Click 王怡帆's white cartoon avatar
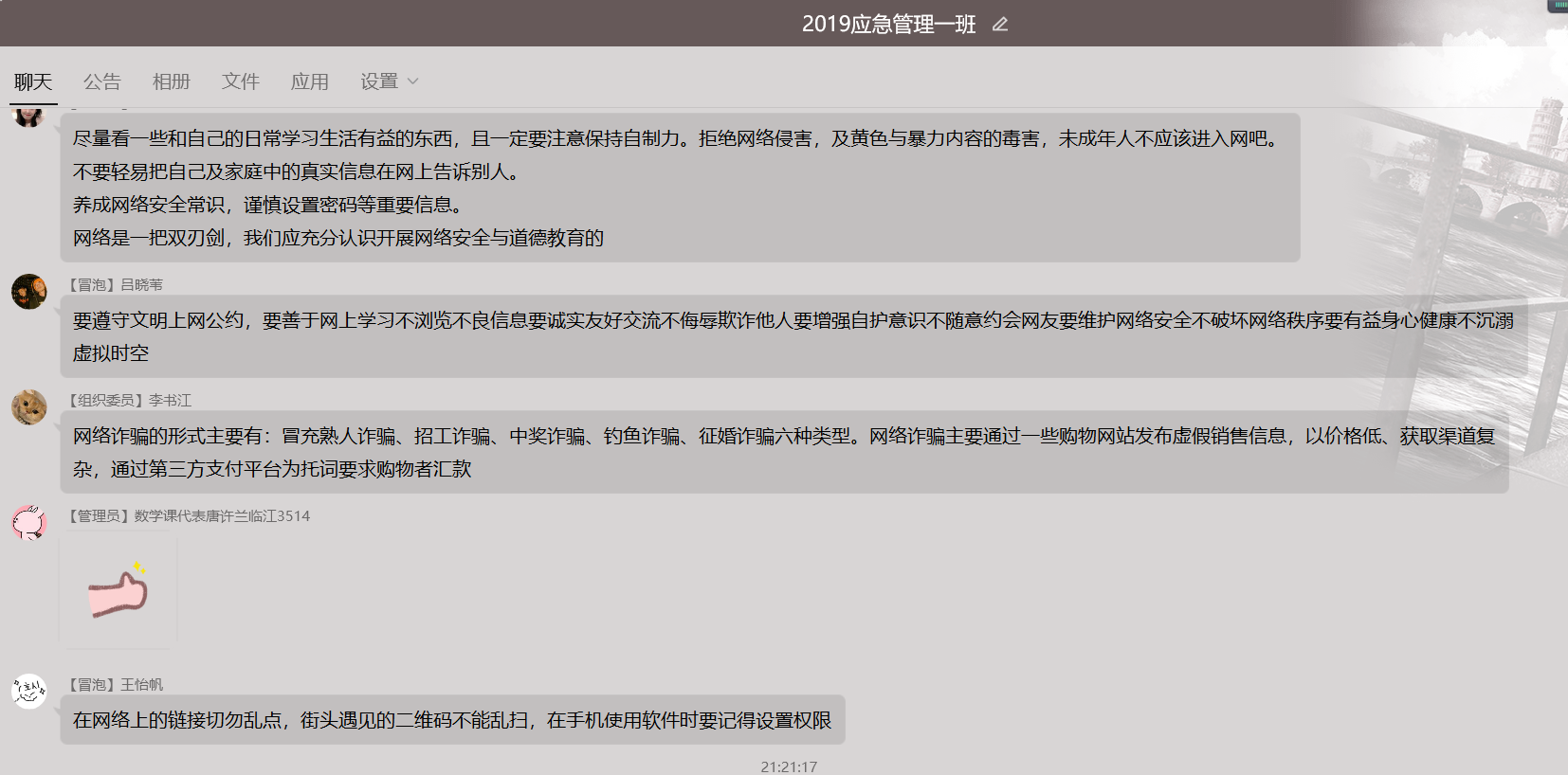The width and height of the screenshot is (1568, 775). (29, 692)
